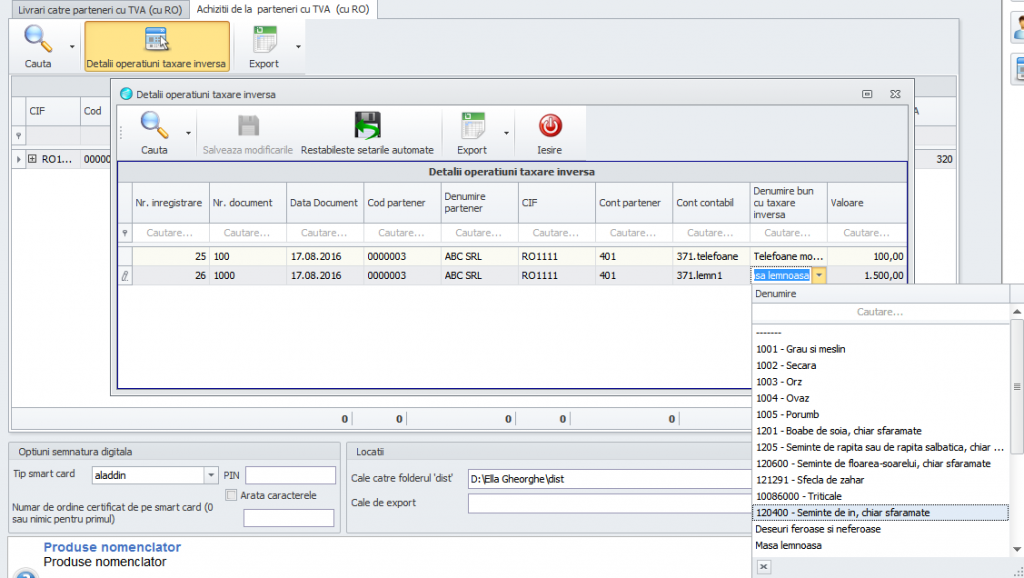Click Restabileste setarile automate icon

point(367,125)
